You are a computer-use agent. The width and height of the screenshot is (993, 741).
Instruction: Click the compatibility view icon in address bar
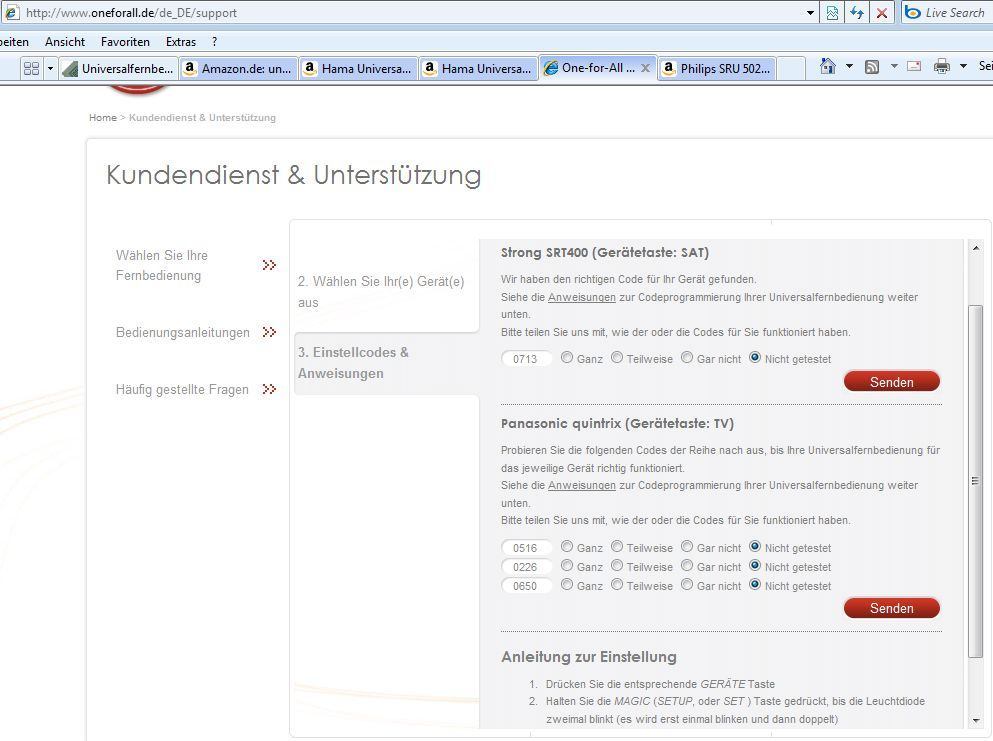pos(832,13)
